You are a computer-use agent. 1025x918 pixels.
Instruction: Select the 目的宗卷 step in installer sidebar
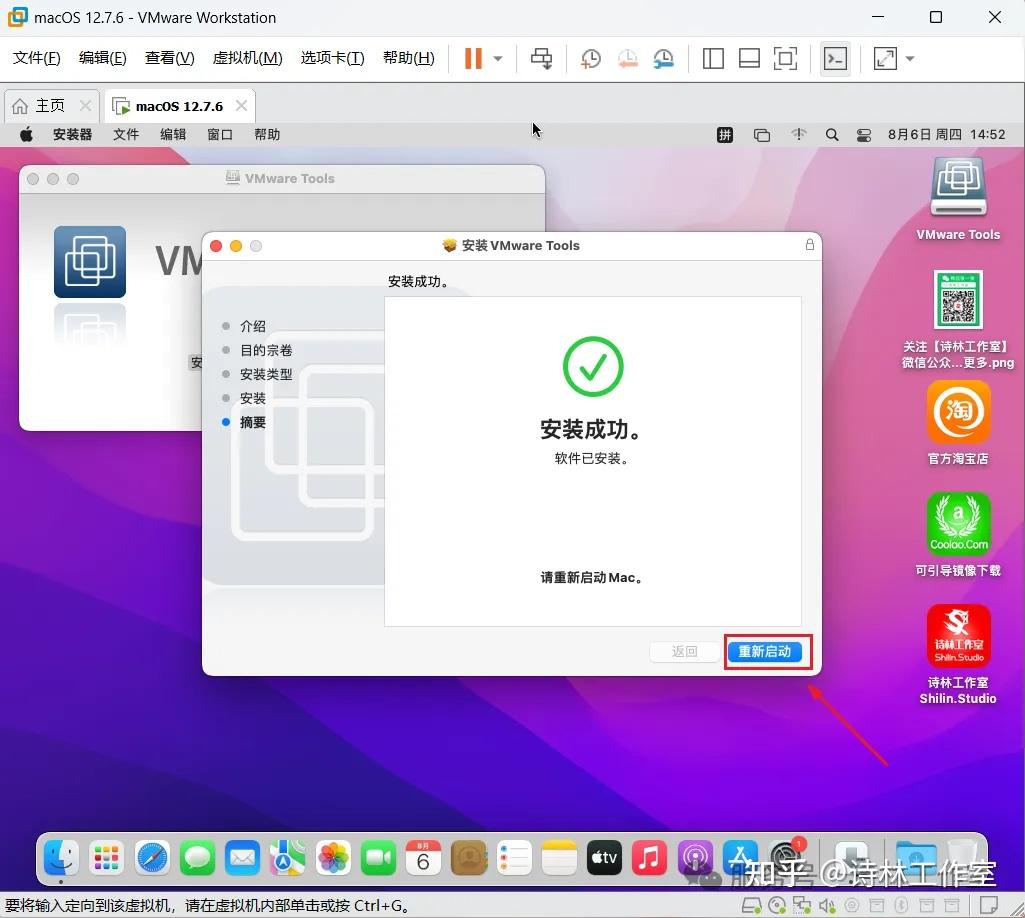(x=265, y=350)
